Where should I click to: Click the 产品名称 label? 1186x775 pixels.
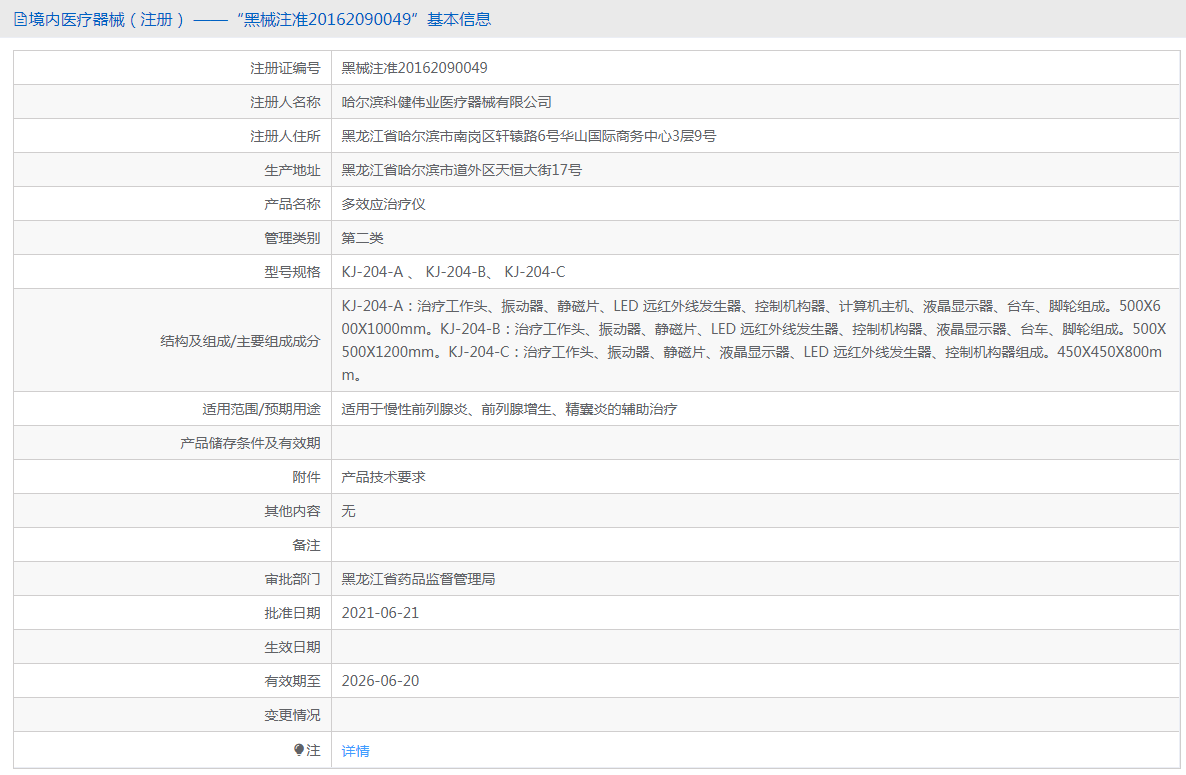click(292, 204)
